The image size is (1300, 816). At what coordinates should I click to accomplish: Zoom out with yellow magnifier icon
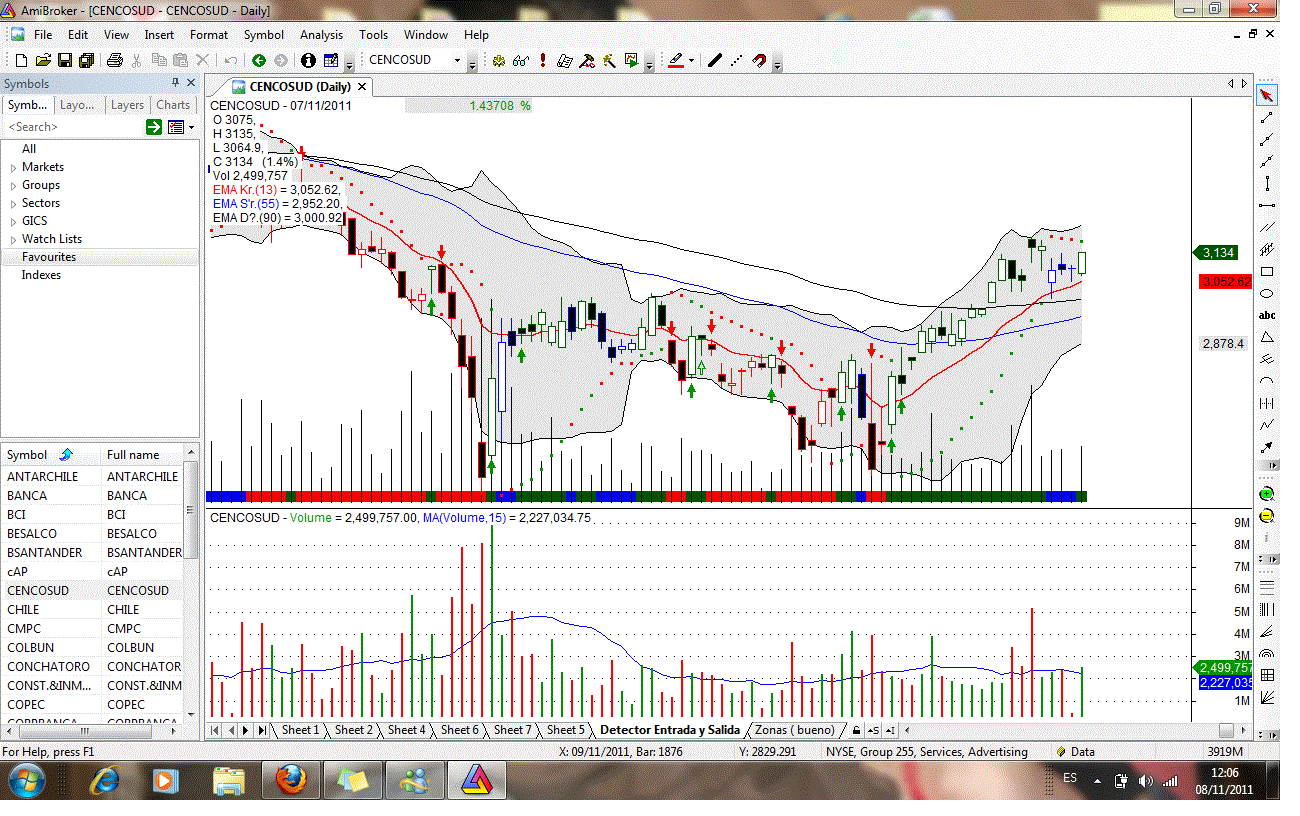(1267, 516)
